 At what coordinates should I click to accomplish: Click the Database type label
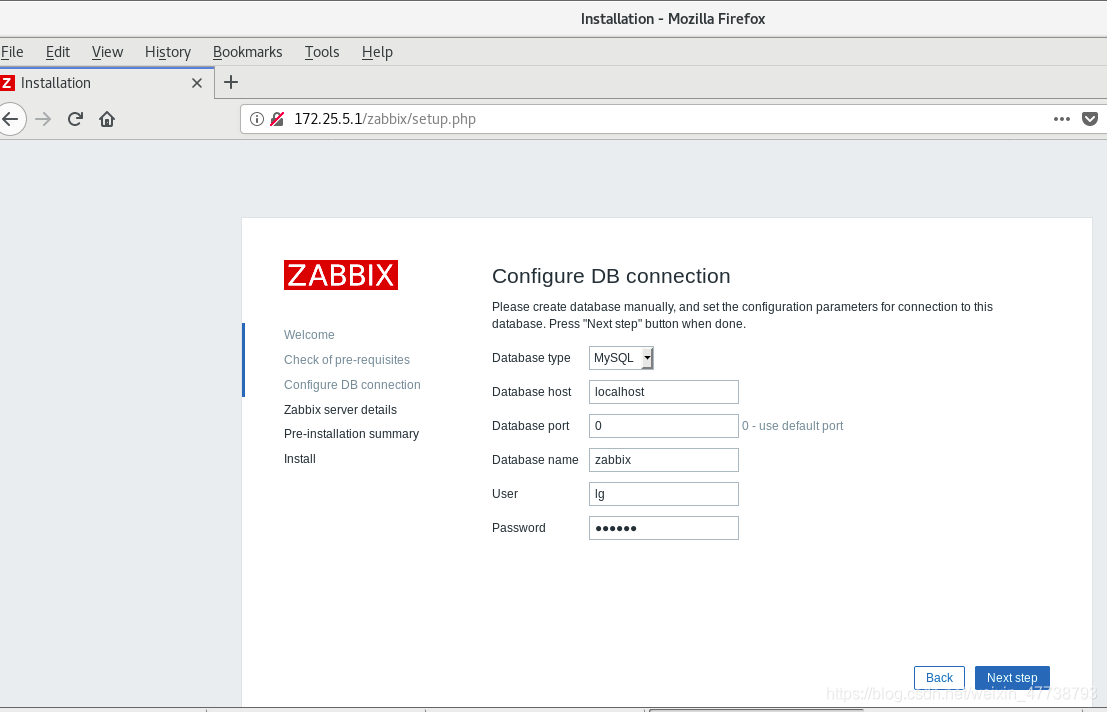point(531,358)
